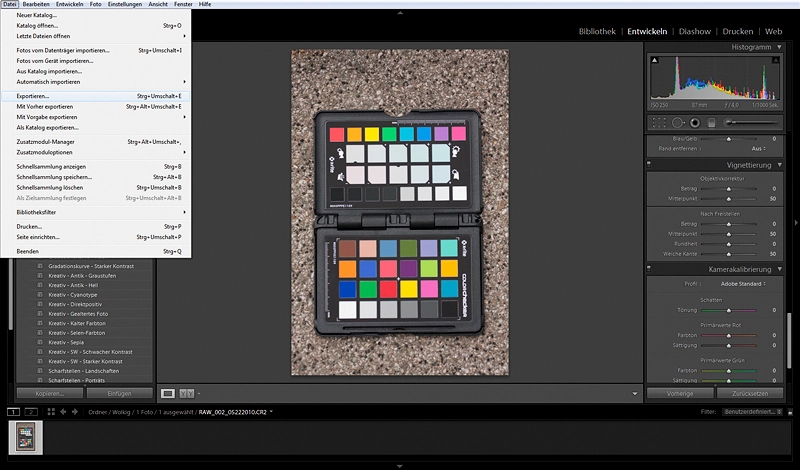
Task: Open before/after view options arrow
Action: click(x=199, y=393)
